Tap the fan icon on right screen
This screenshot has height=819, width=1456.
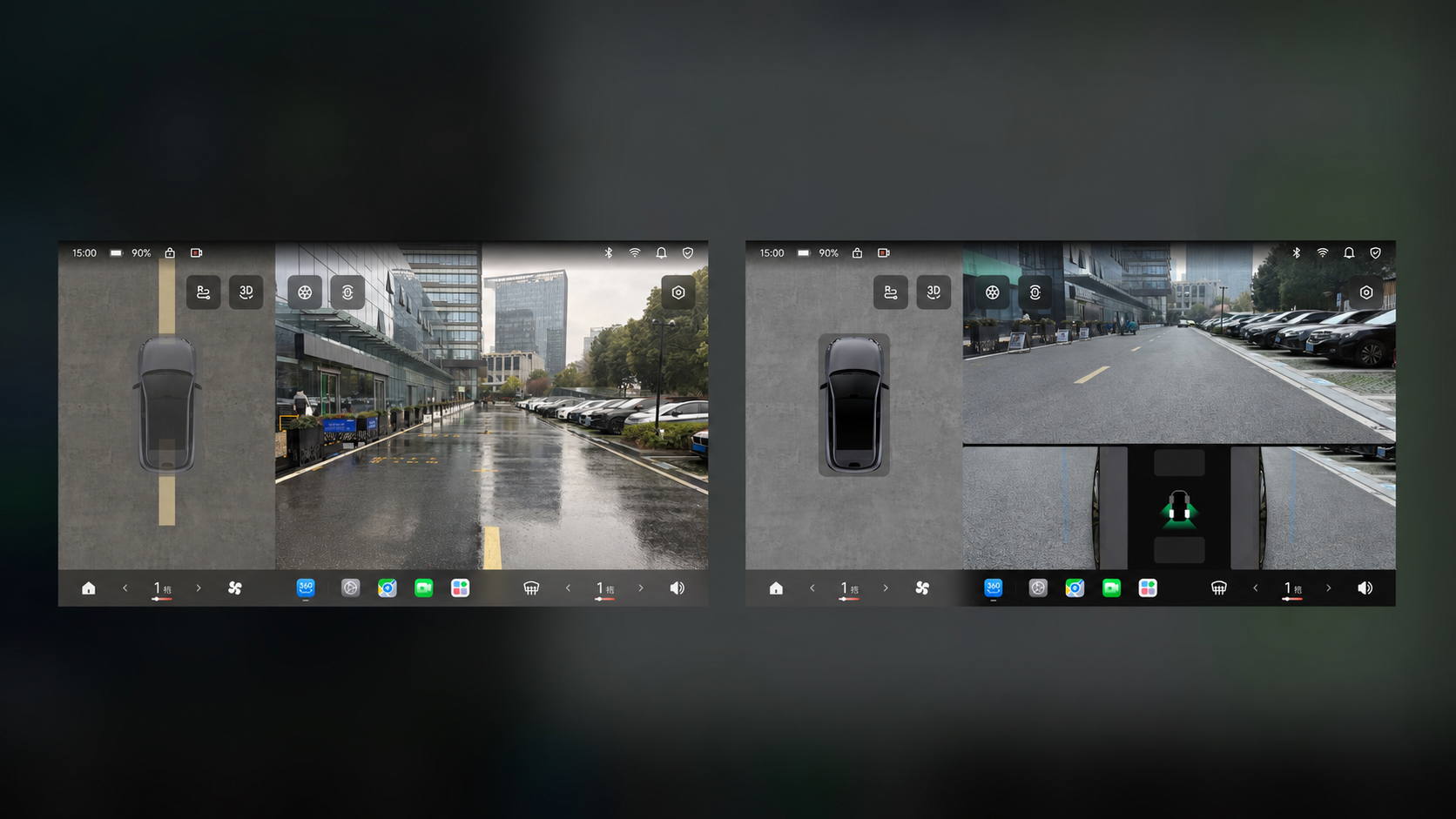[922, 588]
